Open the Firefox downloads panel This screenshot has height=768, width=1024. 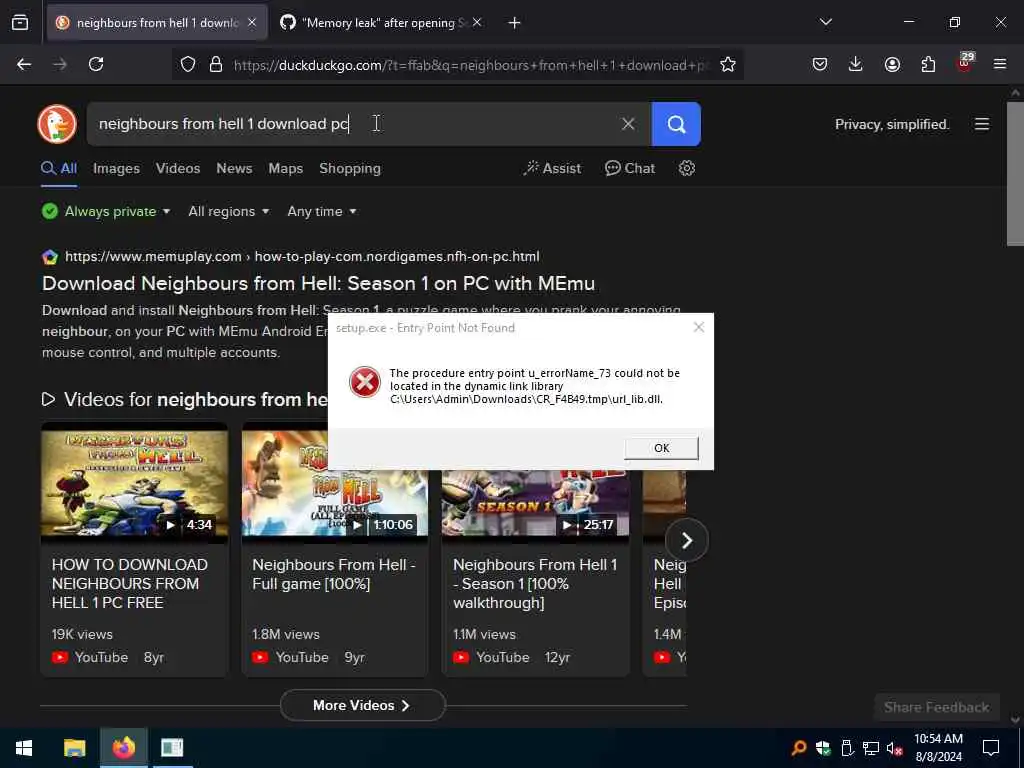tap(855, 64)
